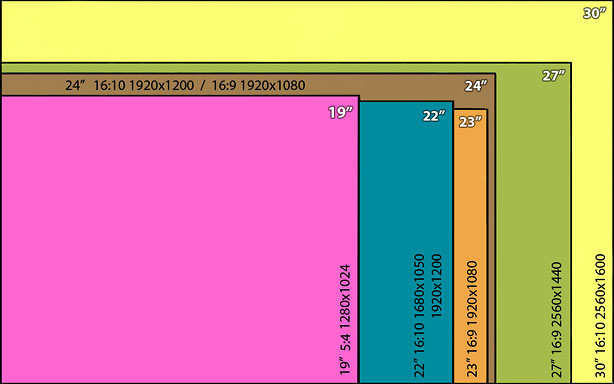614x384 pixels.
Task: Click the vertical 27" 16:9 2560x1440 text
Action: tap(556, 320)
